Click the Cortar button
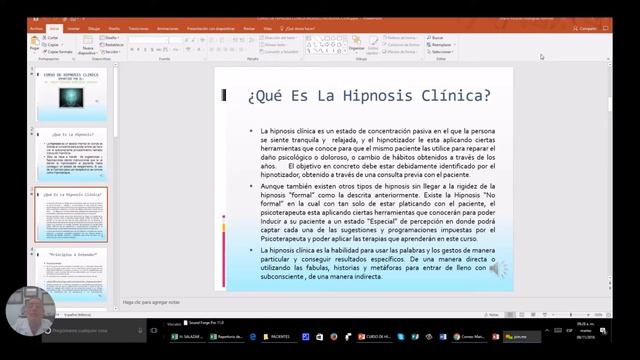Screen dimensions: 640x360 tap(50, 38)
